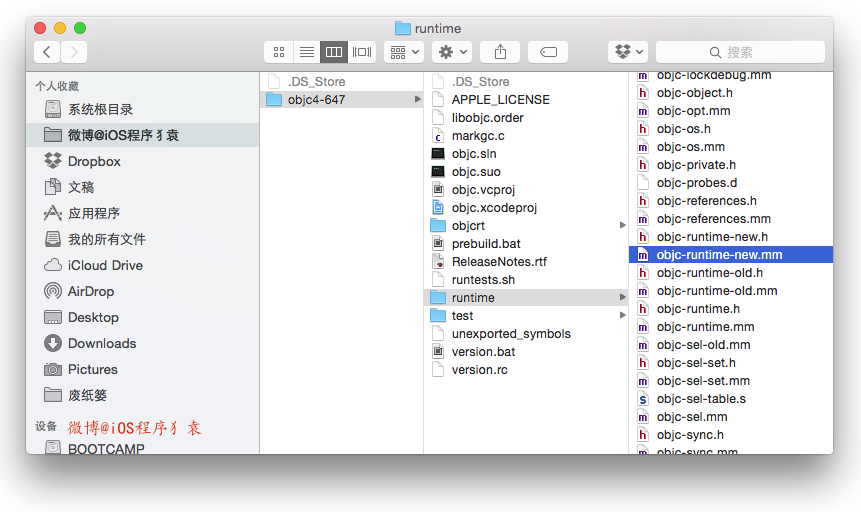Open Downloads folder in sidebar

pyautogui.click(x=101, y=343)
